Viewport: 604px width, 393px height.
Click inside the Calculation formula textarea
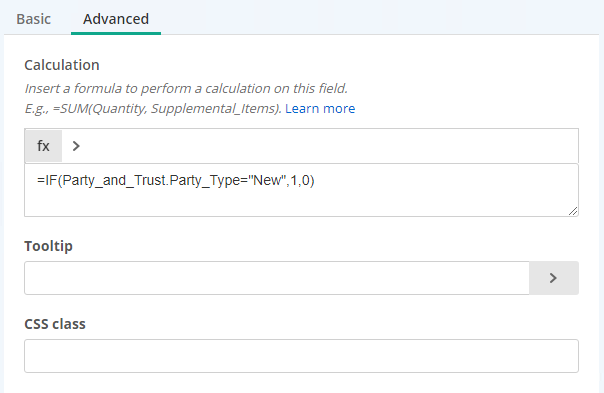point(301,190)
